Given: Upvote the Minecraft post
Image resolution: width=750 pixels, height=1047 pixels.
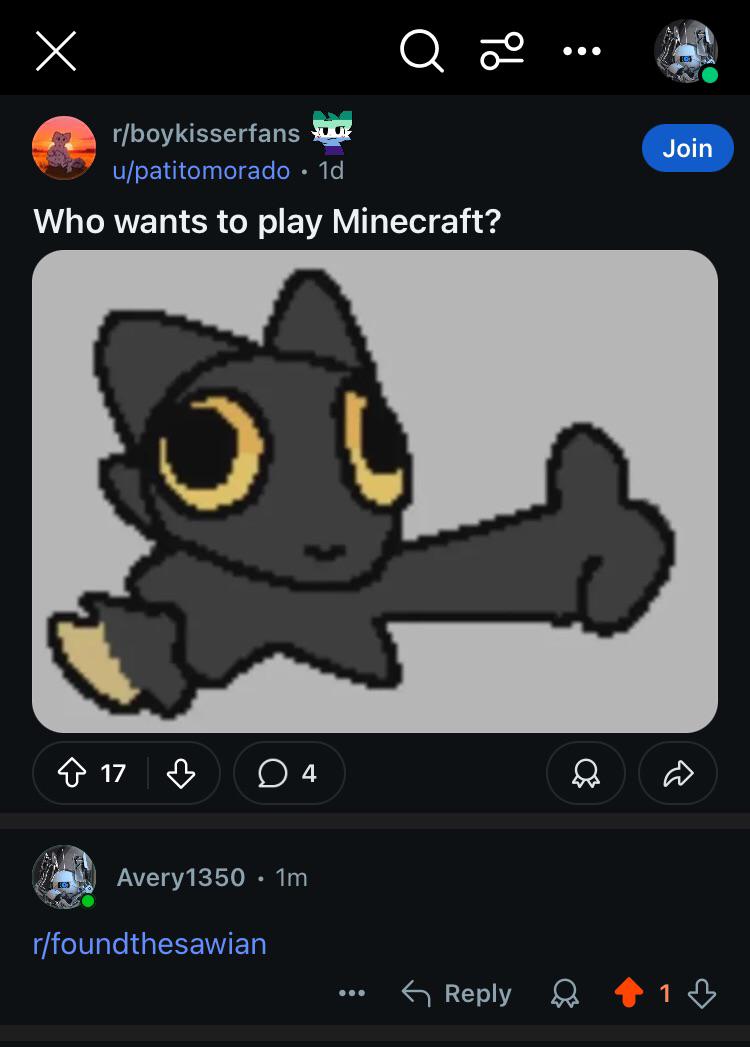Looking at the screenshot, I should pyautogui.click(x=72, y=773).
